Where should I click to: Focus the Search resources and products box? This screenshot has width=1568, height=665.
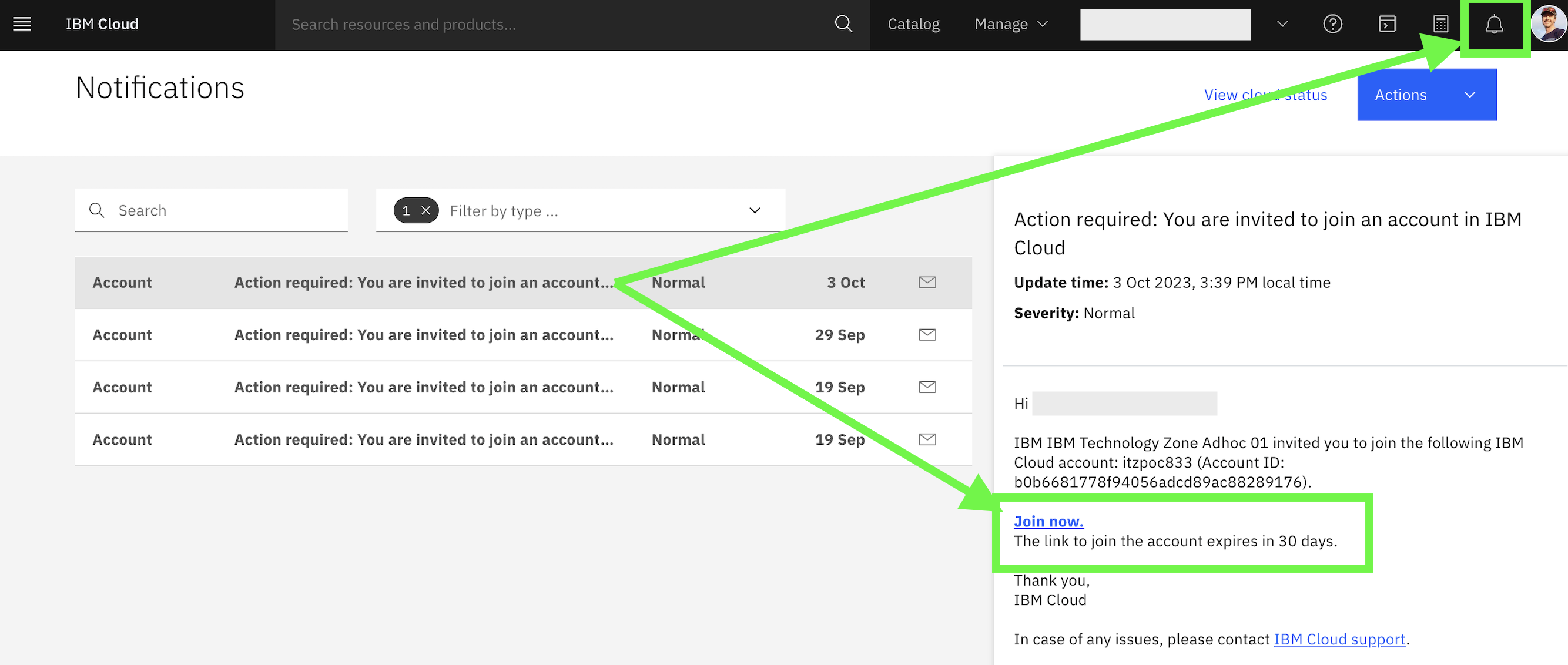coord(548,24)
